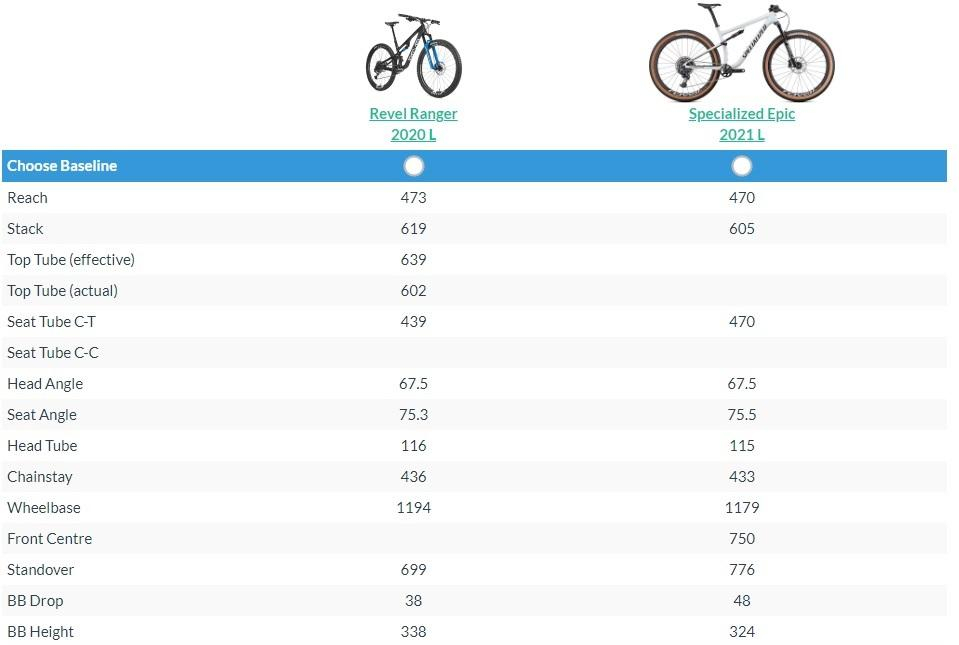Viewport: 959px width, 645px height.
Task: Select the Top Tube (effective) row label
Action: tap(70, 260)
